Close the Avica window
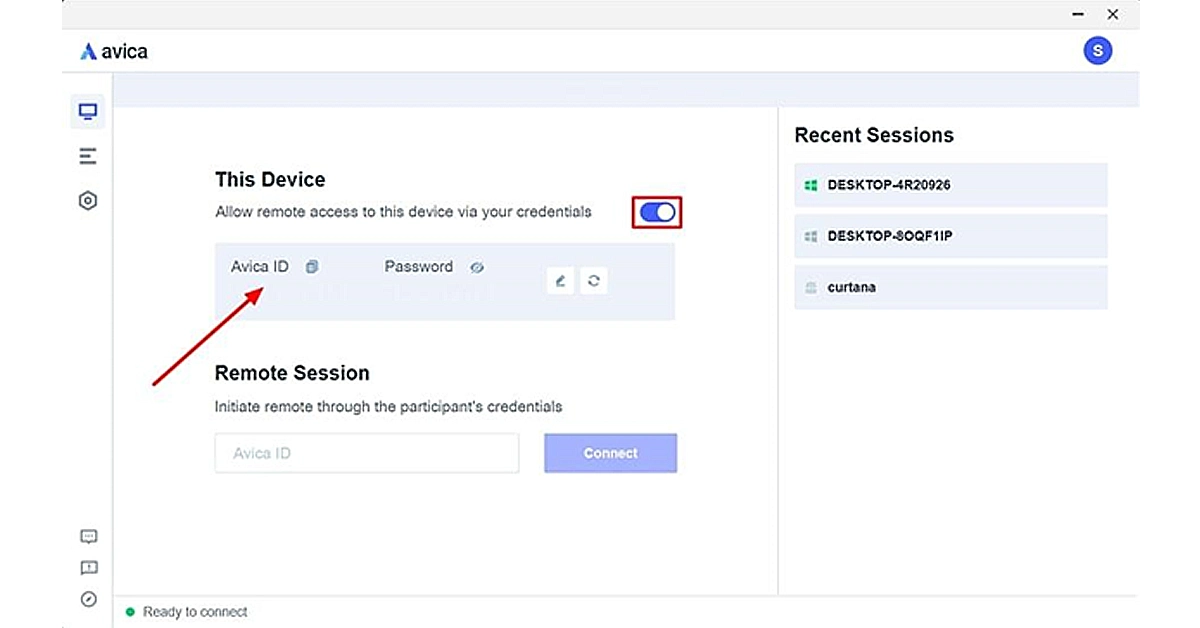Screen dimensions: 1200x628 1112,15
